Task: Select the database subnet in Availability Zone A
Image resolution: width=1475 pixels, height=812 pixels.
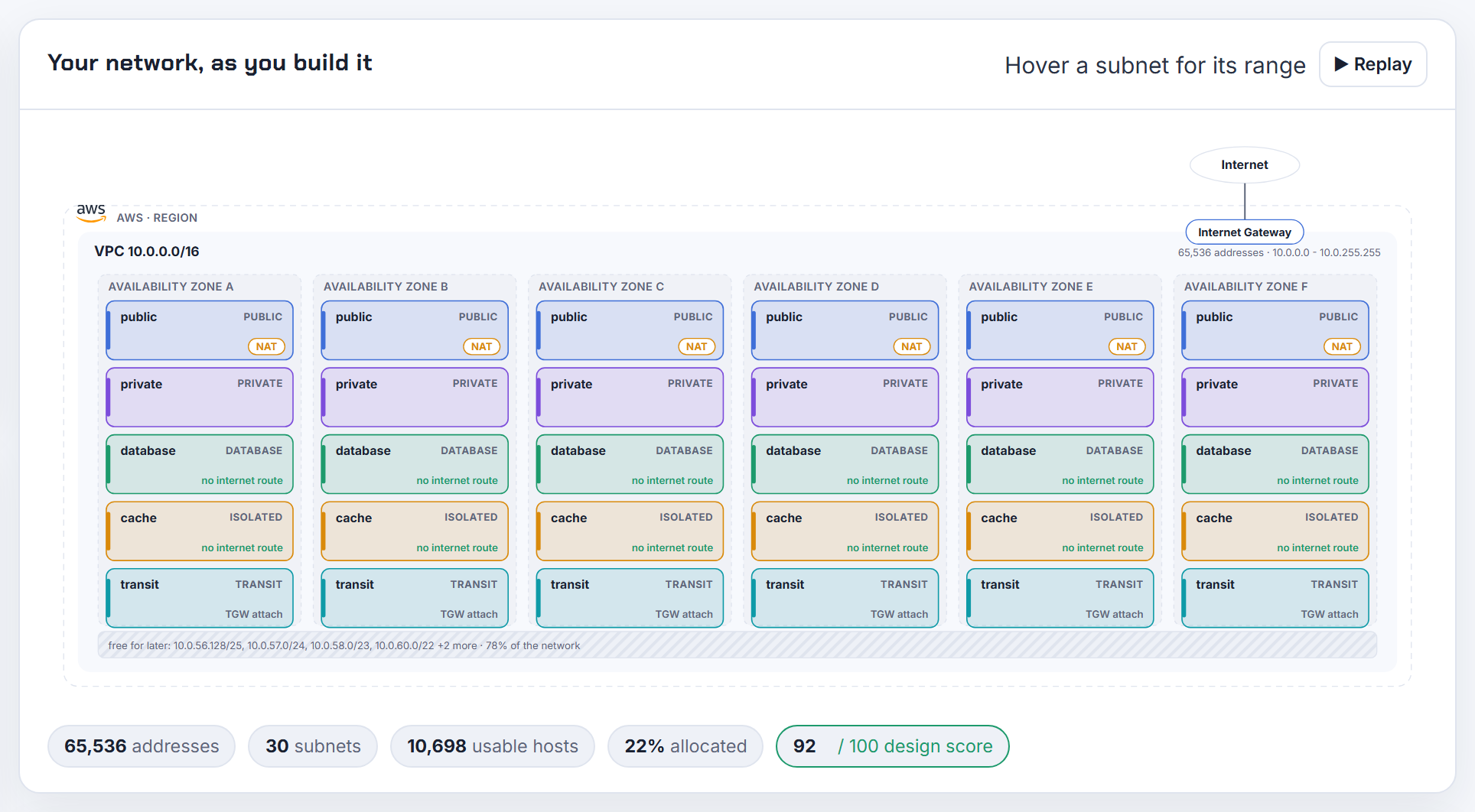Action: coord(200,464)
